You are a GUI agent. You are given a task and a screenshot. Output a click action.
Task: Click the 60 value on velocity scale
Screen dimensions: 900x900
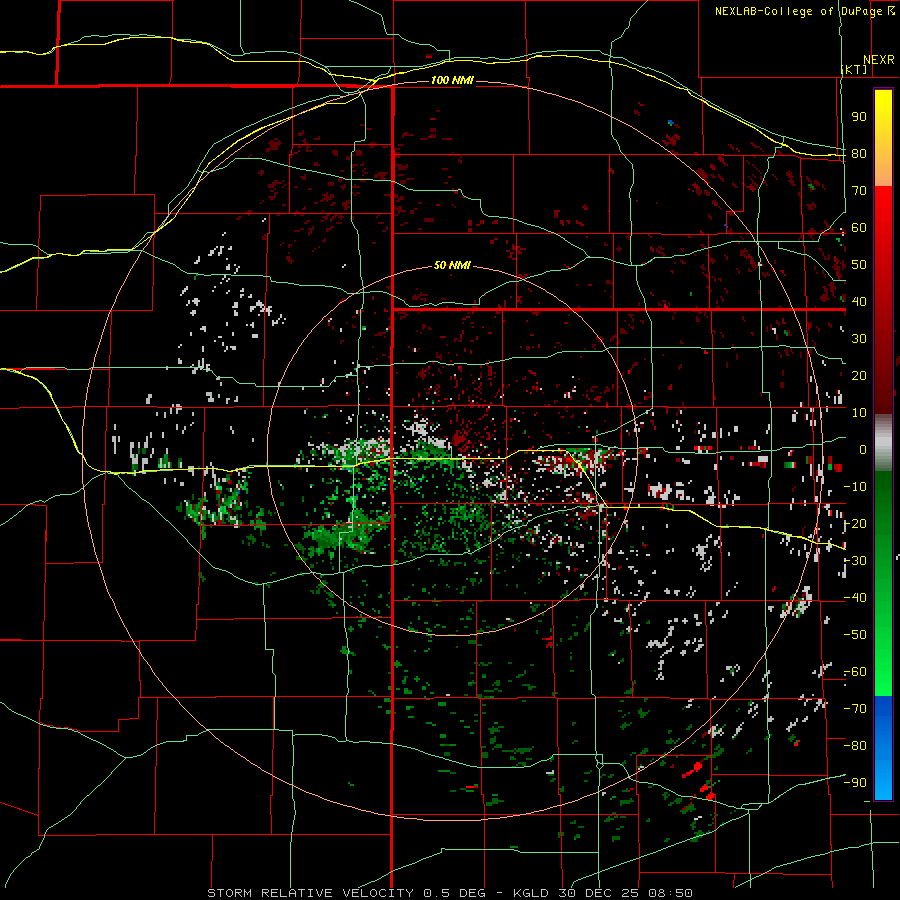(859, 228)
